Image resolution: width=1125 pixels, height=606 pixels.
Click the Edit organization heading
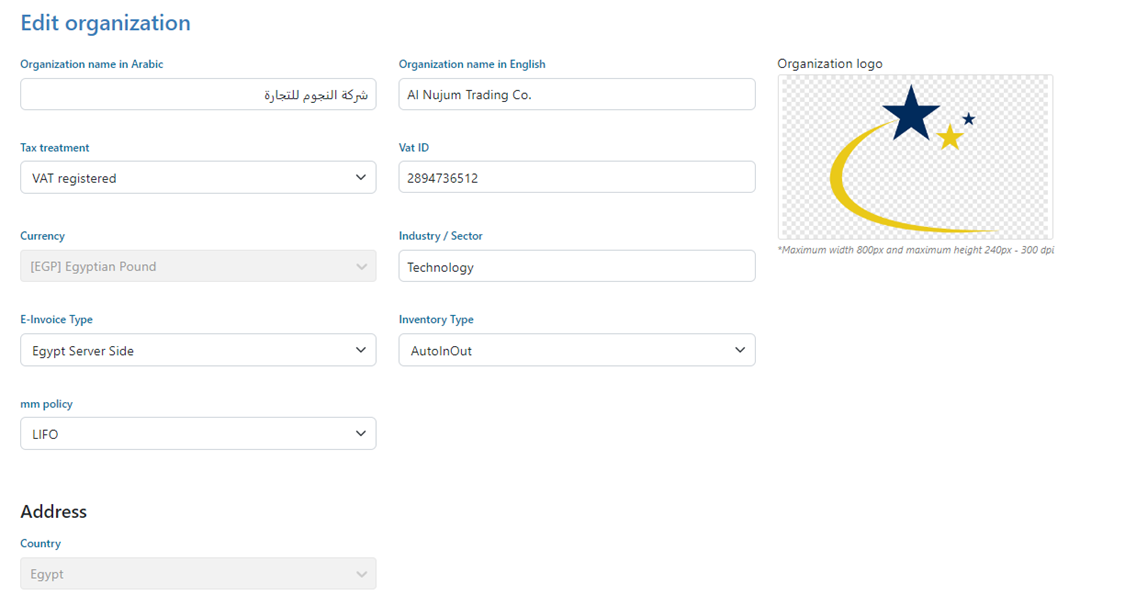[x=105, y=23]
